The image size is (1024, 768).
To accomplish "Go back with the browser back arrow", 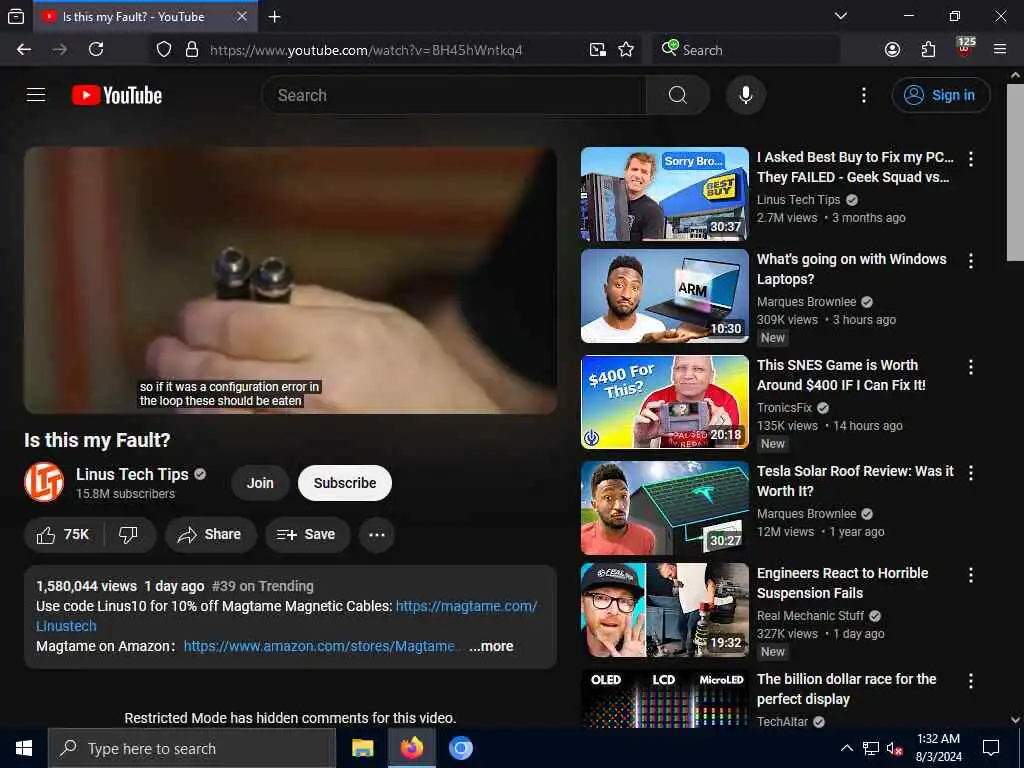I will 24,50.
